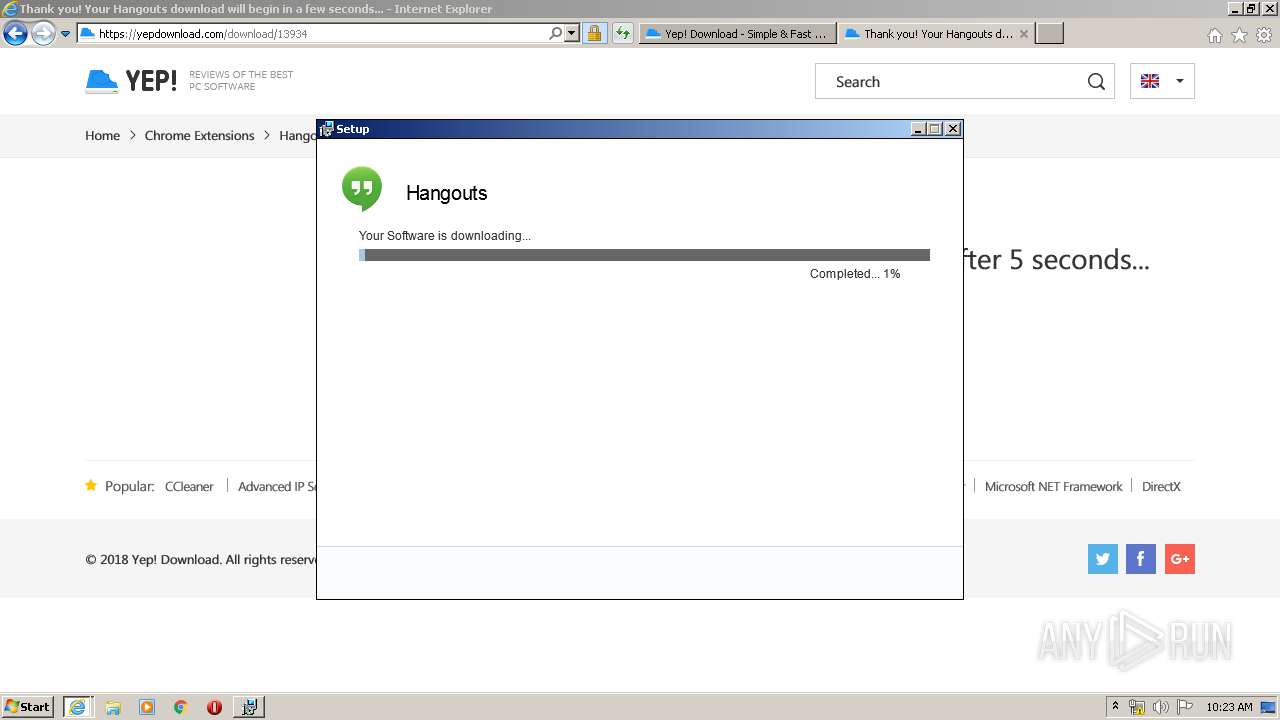
Task: Click the refresh page icon
Action: click(x=623, y=33)
